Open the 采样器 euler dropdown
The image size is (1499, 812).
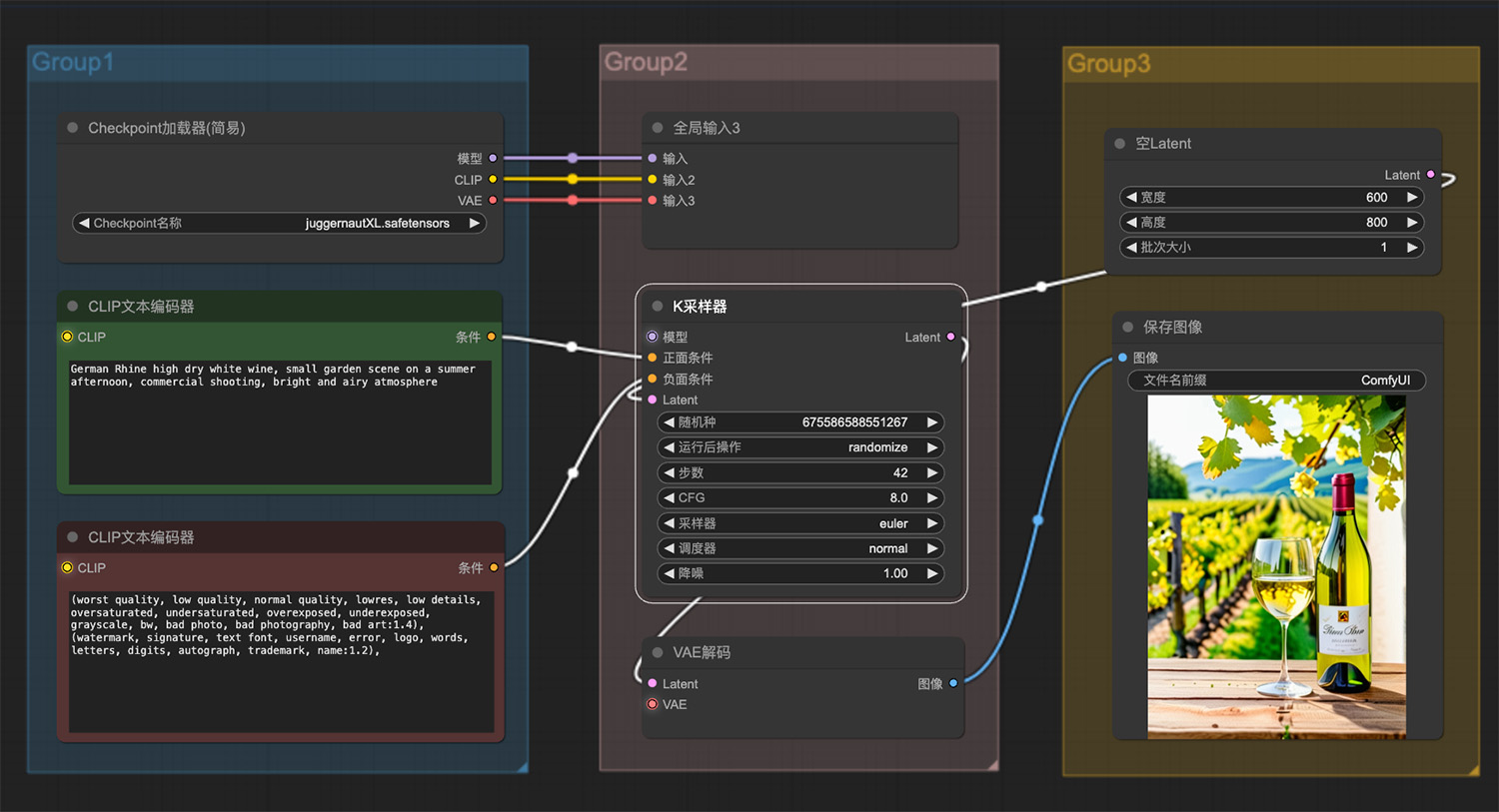click(x=800, y=523)
